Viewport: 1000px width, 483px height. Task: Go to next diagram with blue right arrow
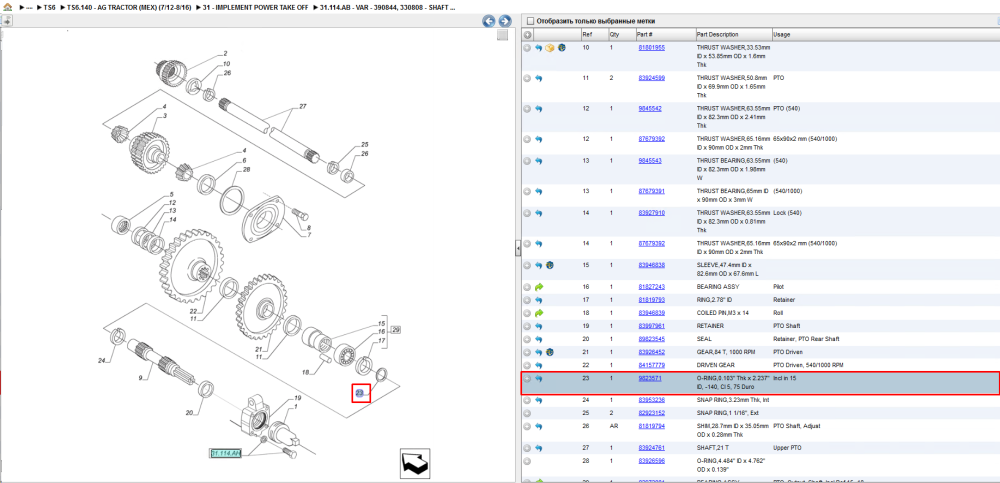point(504,21)
